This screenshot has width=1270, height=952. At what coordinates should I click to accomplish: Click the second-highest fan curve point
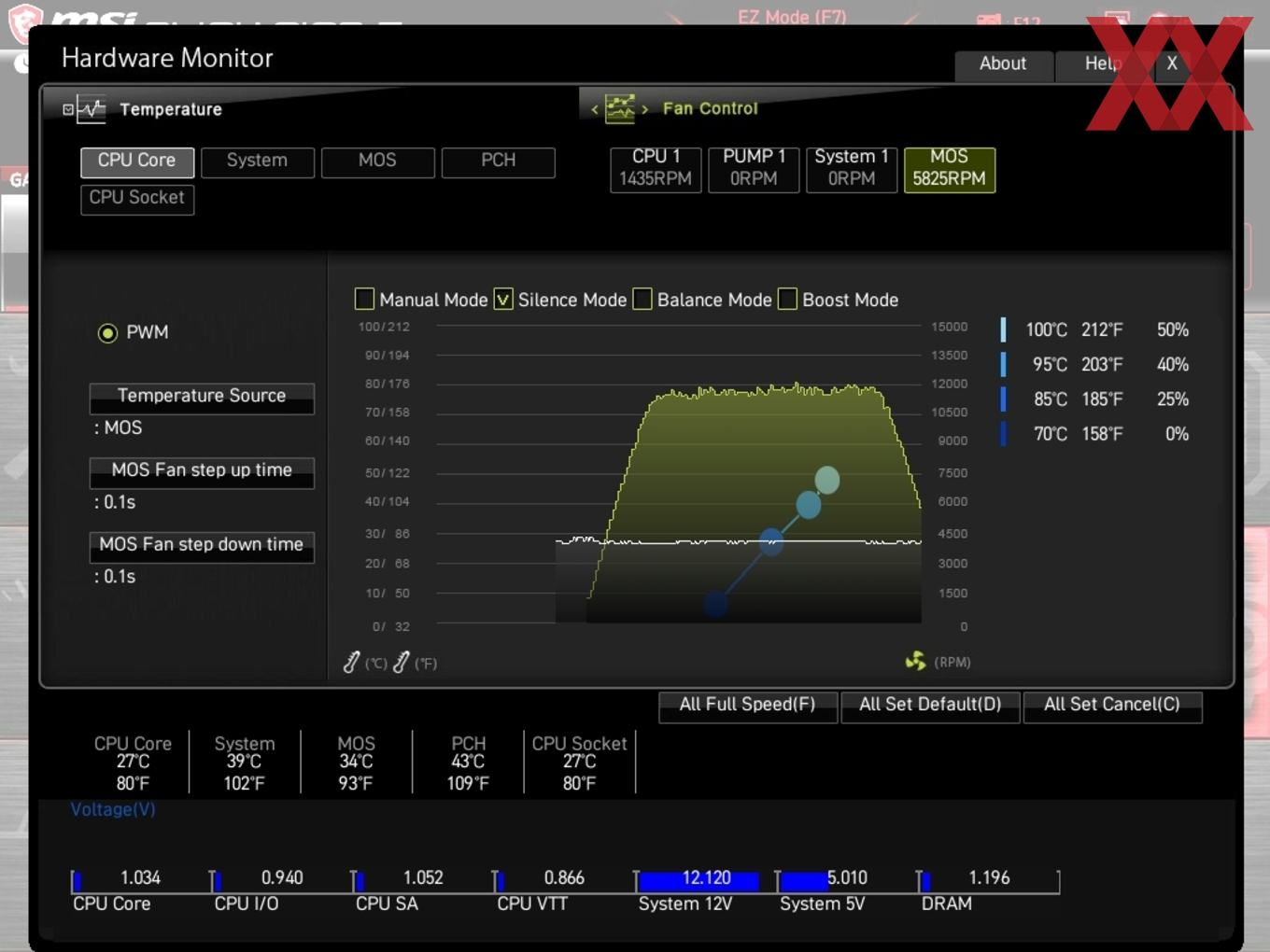click(x=809, y=506)
